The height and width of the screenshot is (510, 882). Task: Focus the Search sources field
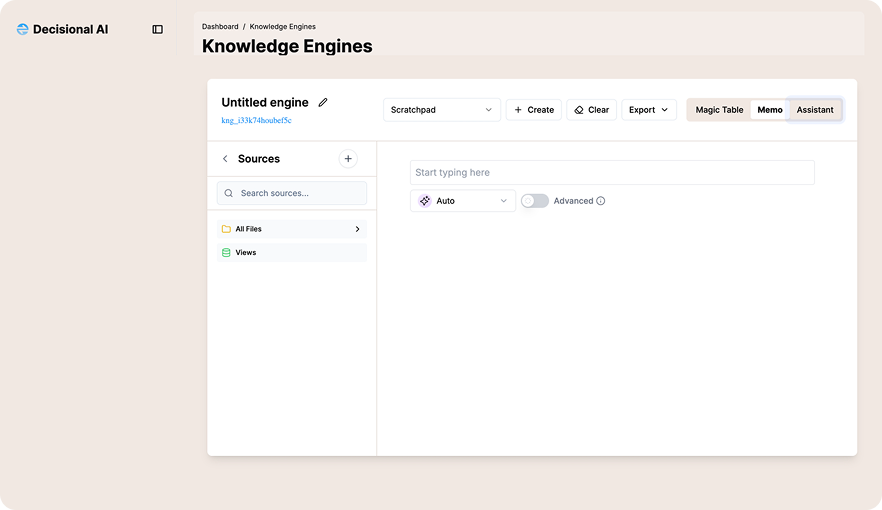pos(292,193)
